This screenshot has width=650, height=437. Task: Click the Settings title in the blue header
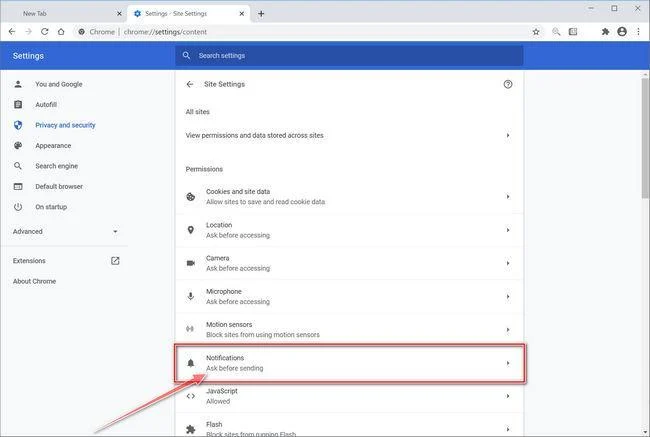[28, 56]
